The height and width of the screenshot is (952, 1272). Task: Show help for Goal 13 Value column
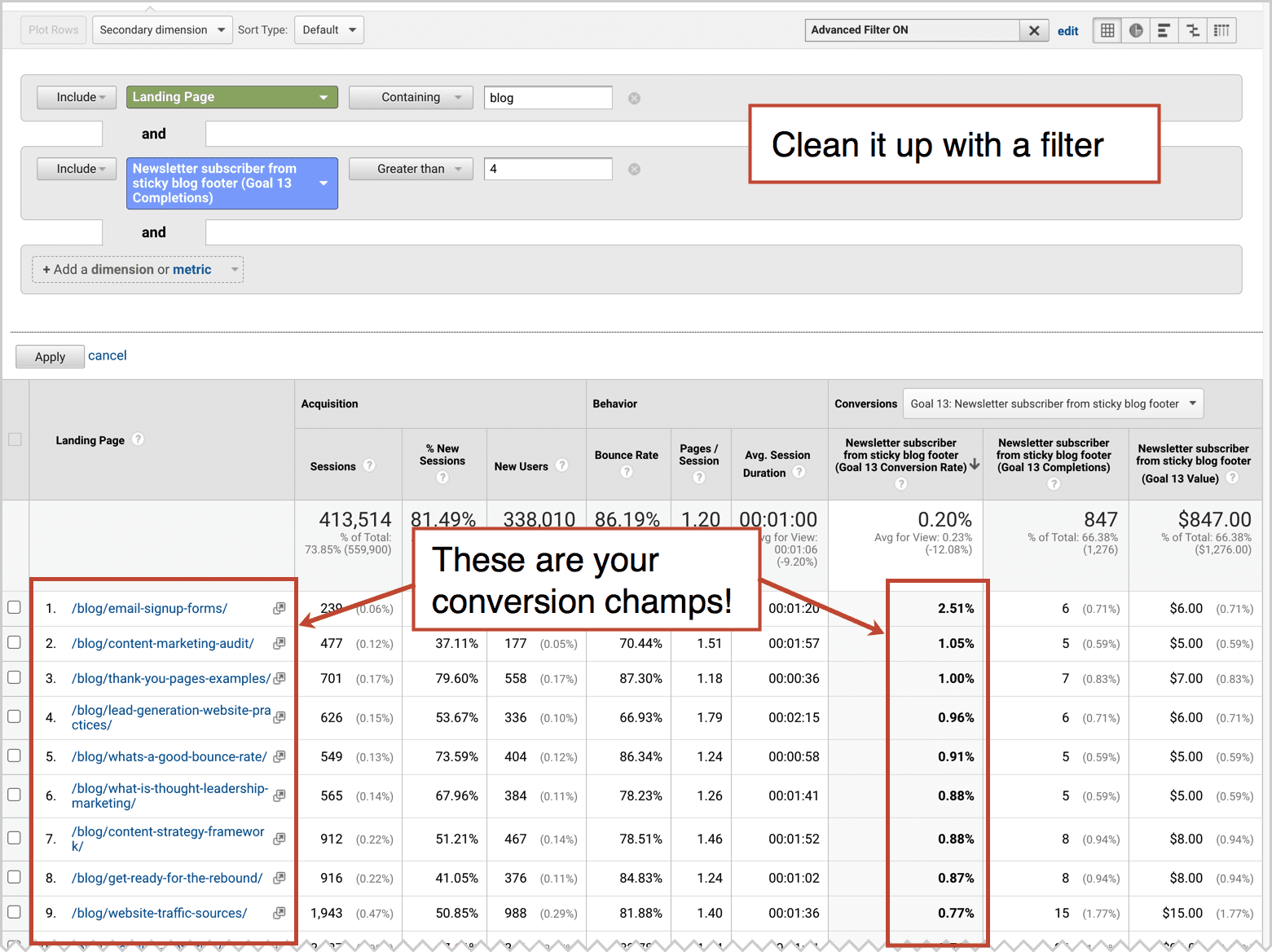(x=1232, y=478)
